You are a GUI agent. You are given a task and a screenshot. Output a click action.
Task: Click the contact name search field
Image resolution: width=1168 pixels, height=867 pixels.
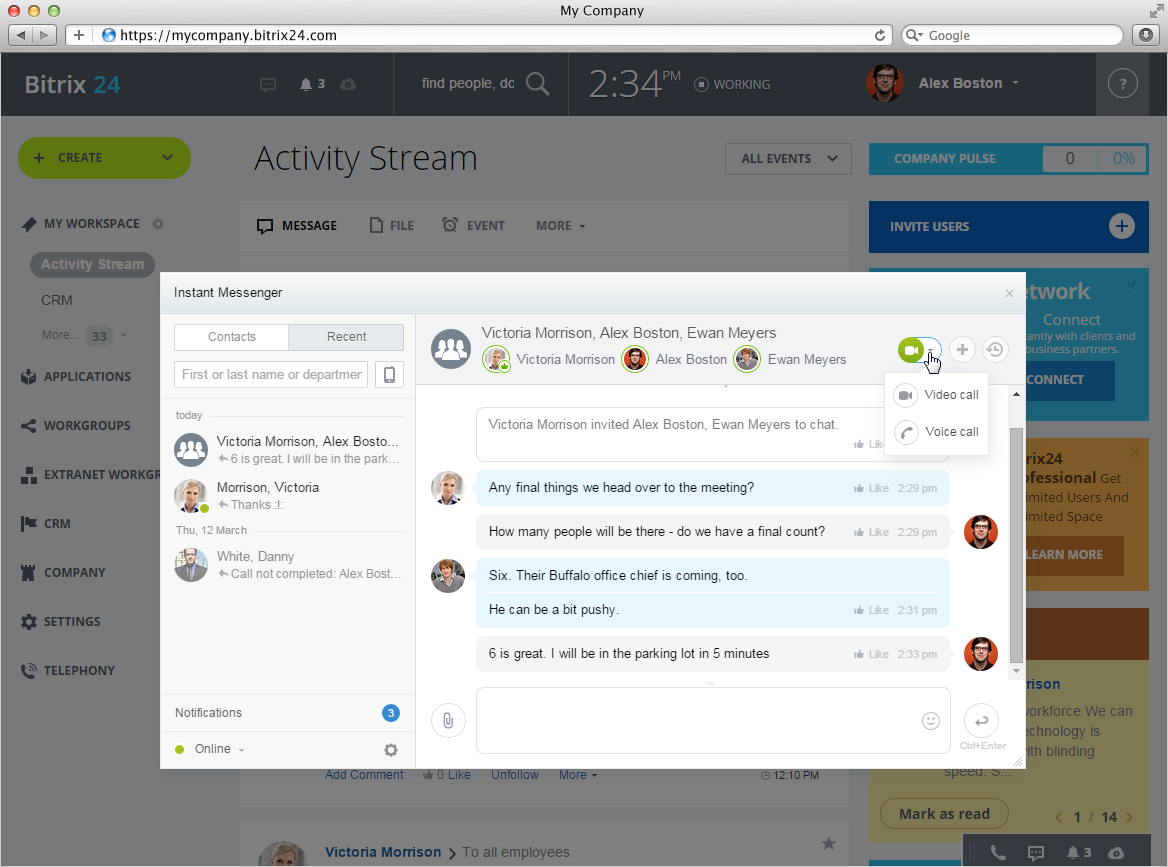[271, 375]
